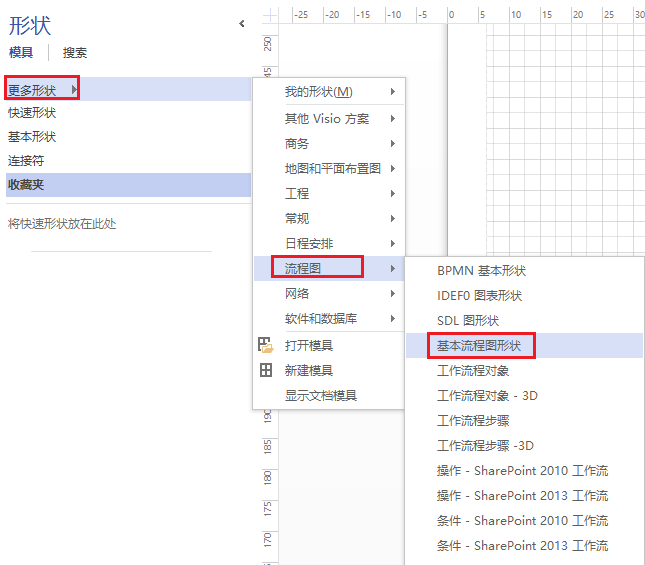
Task: Click the arrow beside 商务
Action: 393,144
